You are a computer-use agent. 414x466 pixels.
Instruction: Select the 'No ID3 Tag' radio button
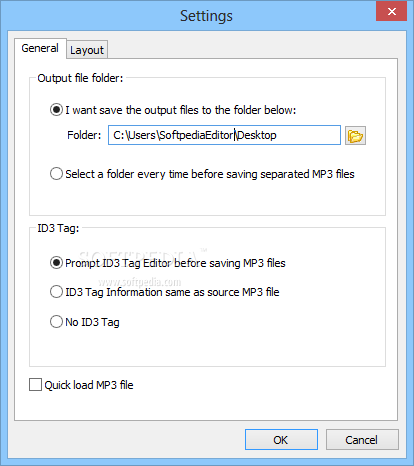[x=56, y=322]
